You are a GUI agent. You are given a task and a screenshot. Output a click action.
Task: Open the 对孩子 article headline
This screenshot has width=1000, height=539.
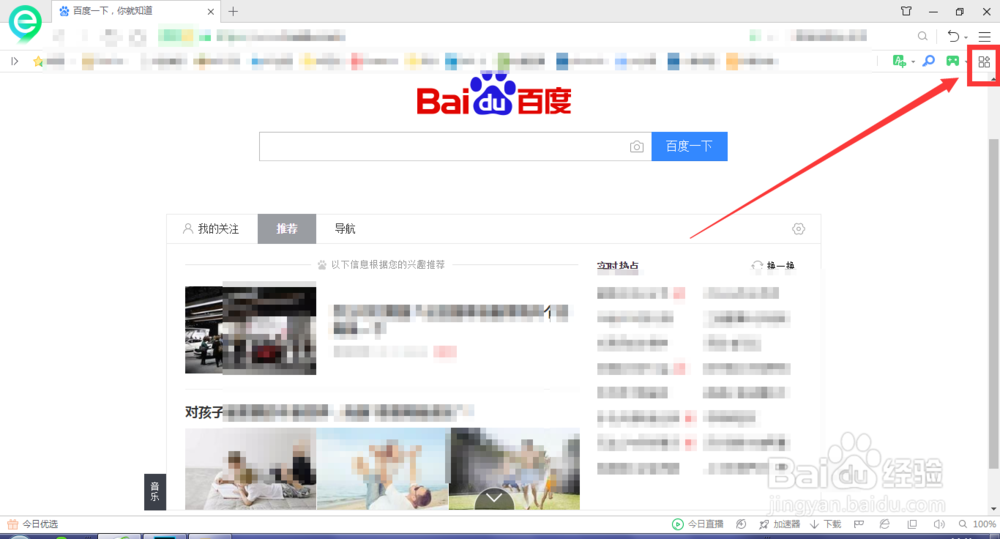(330, 412)
